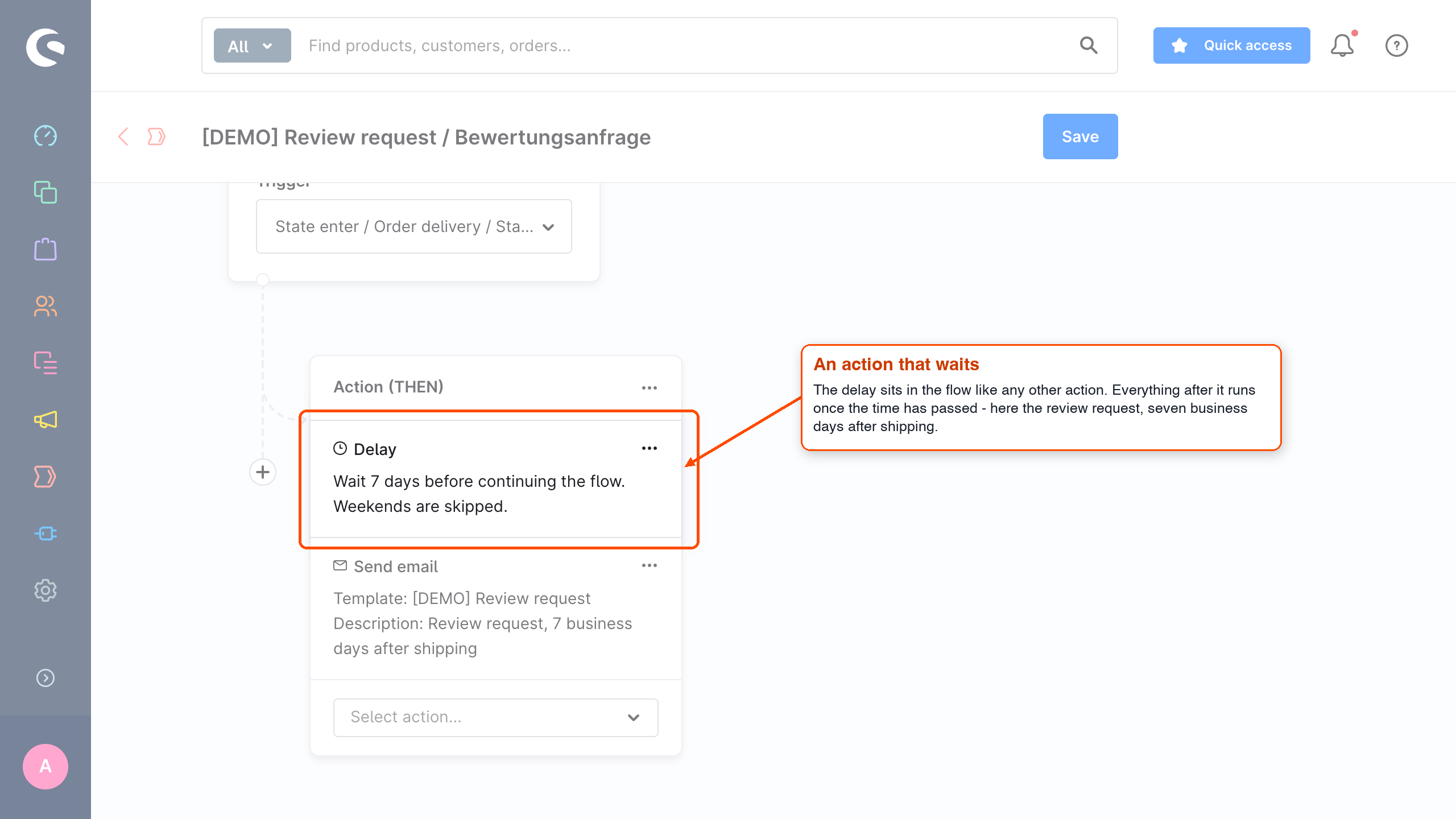Expand the sidebar with the arrow circle
This screenshot has height=819, width=1456.
(45, 678)
